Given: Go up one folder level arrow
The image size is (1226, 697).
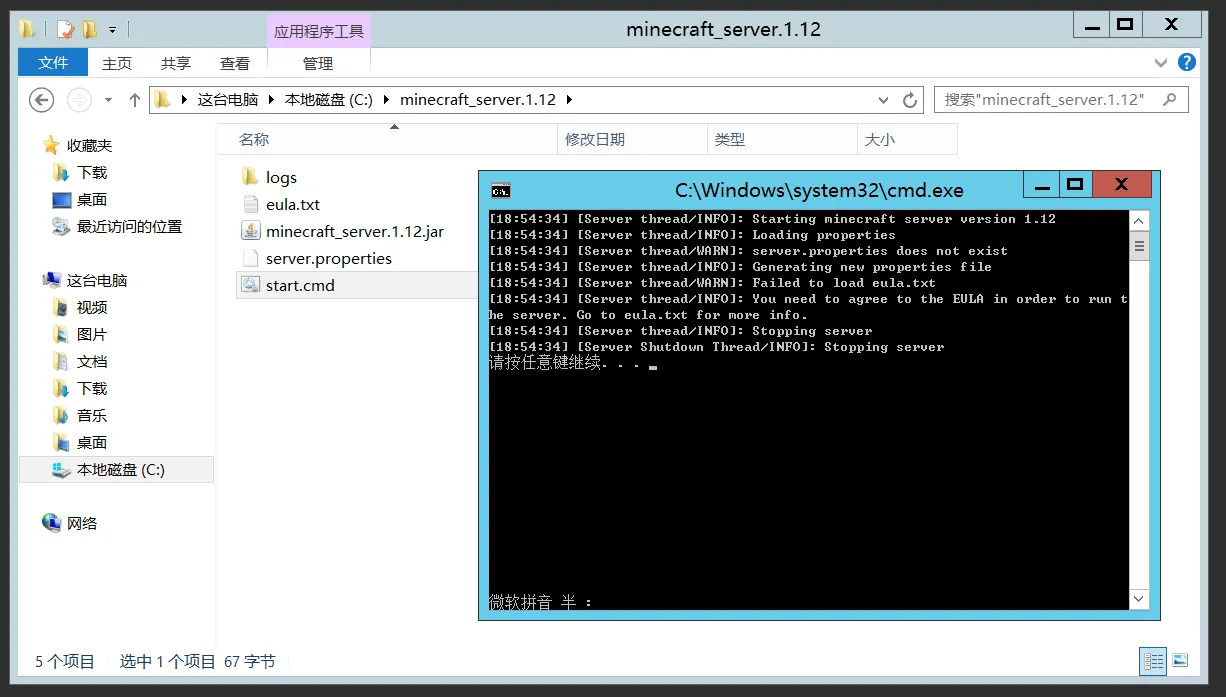Looking at the screenshot, I should (x=135, y=100).
